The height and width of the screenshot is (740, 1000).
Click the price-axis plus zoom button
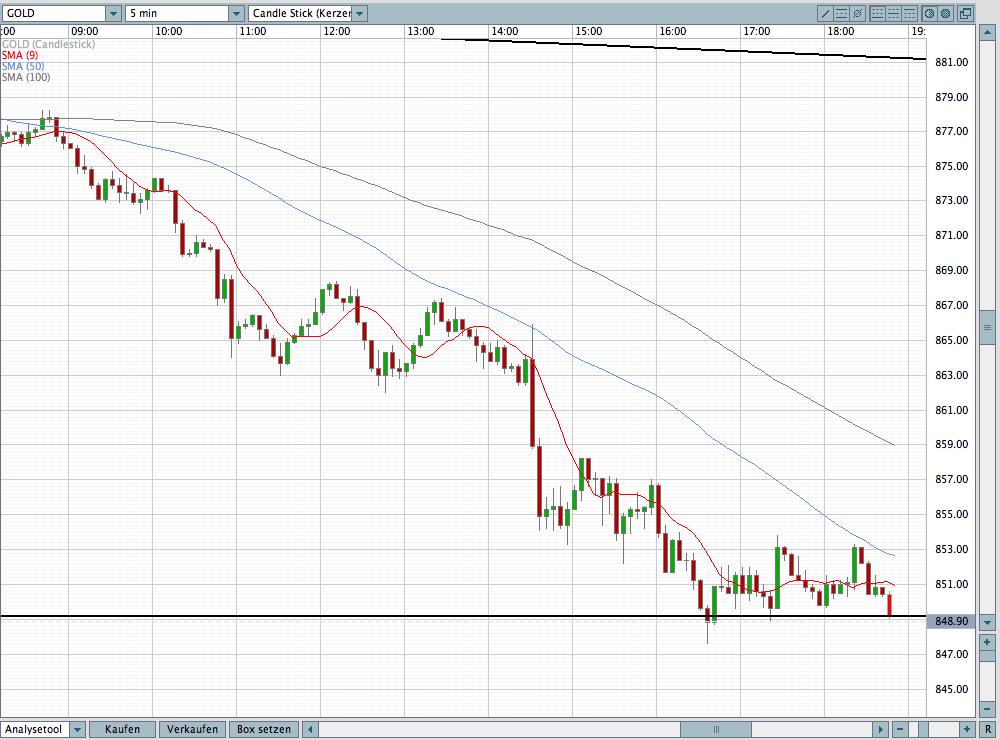[987, 642]
